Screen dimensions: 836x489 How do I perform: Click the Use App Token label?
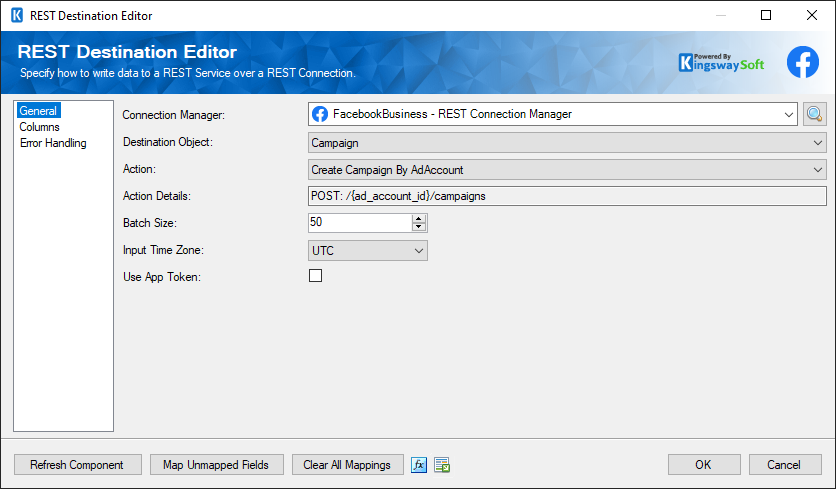[x=162, y=277]
